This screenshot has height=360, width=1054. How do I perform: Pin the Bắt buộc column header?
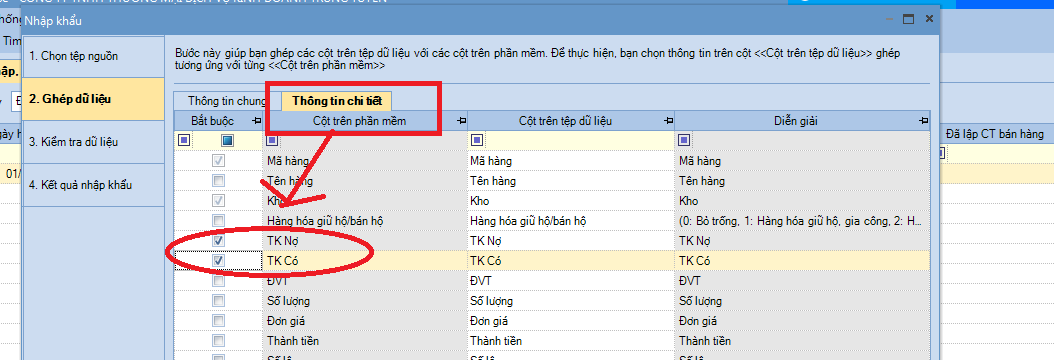(256, 121)
